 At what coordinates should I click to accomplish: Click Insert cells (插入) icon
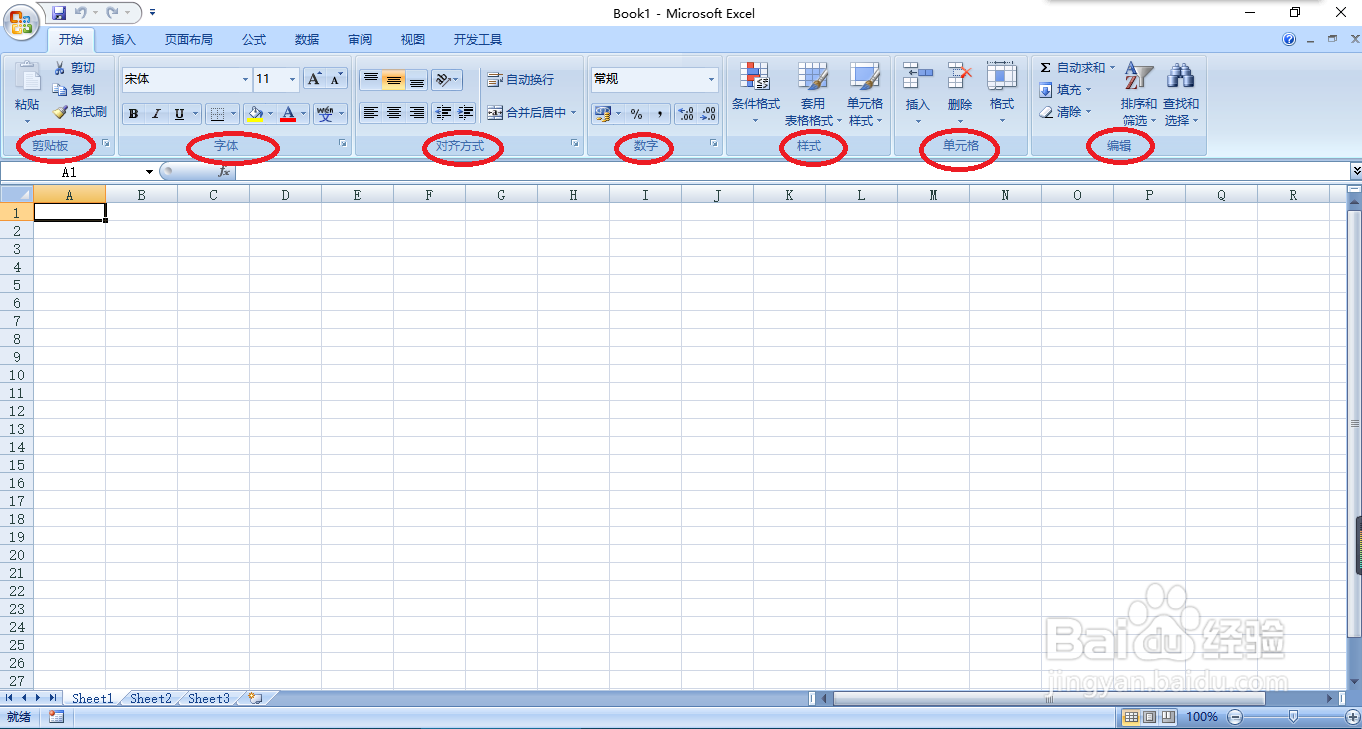[x=917, y=76]
